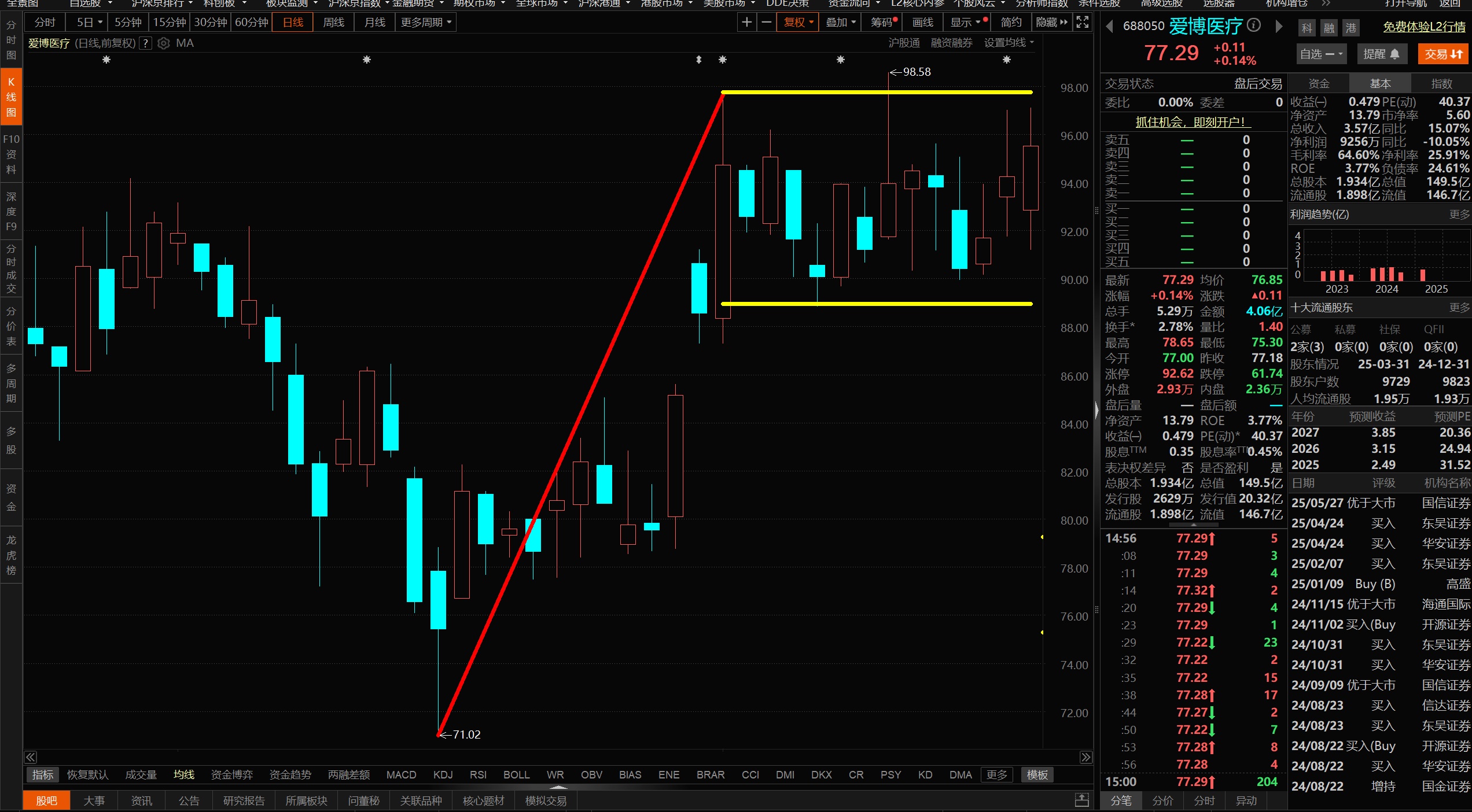Open the 自选 dropdown

pos(1321,54)
